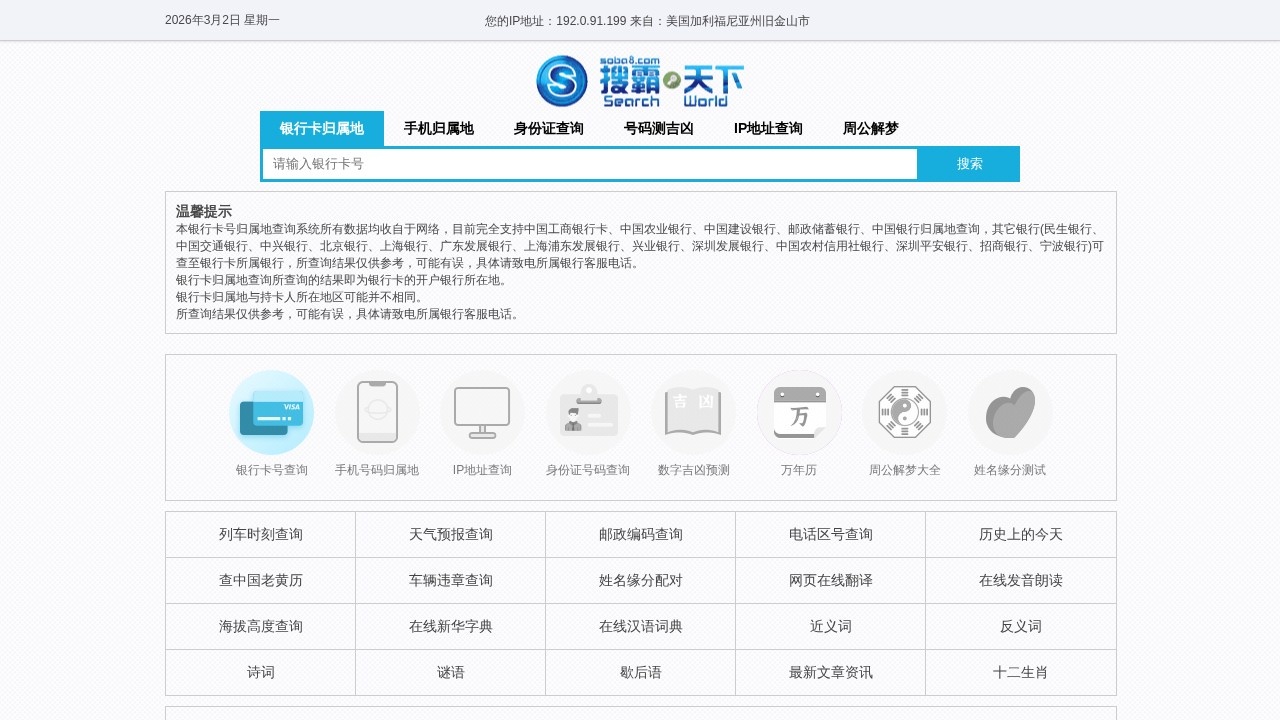Click the IP地址查询 monitor icon

482,412
